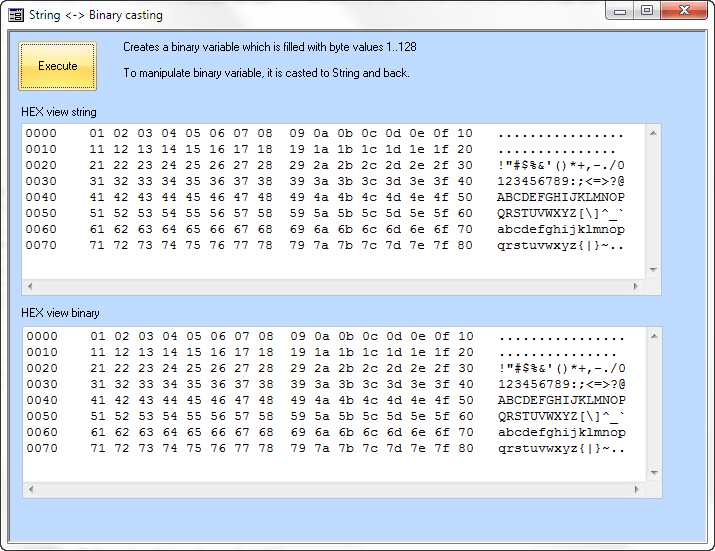Click hex byte 2b in HEX view string
The width and height of the screenshot is (715, 551).
[x=345, y=165]
